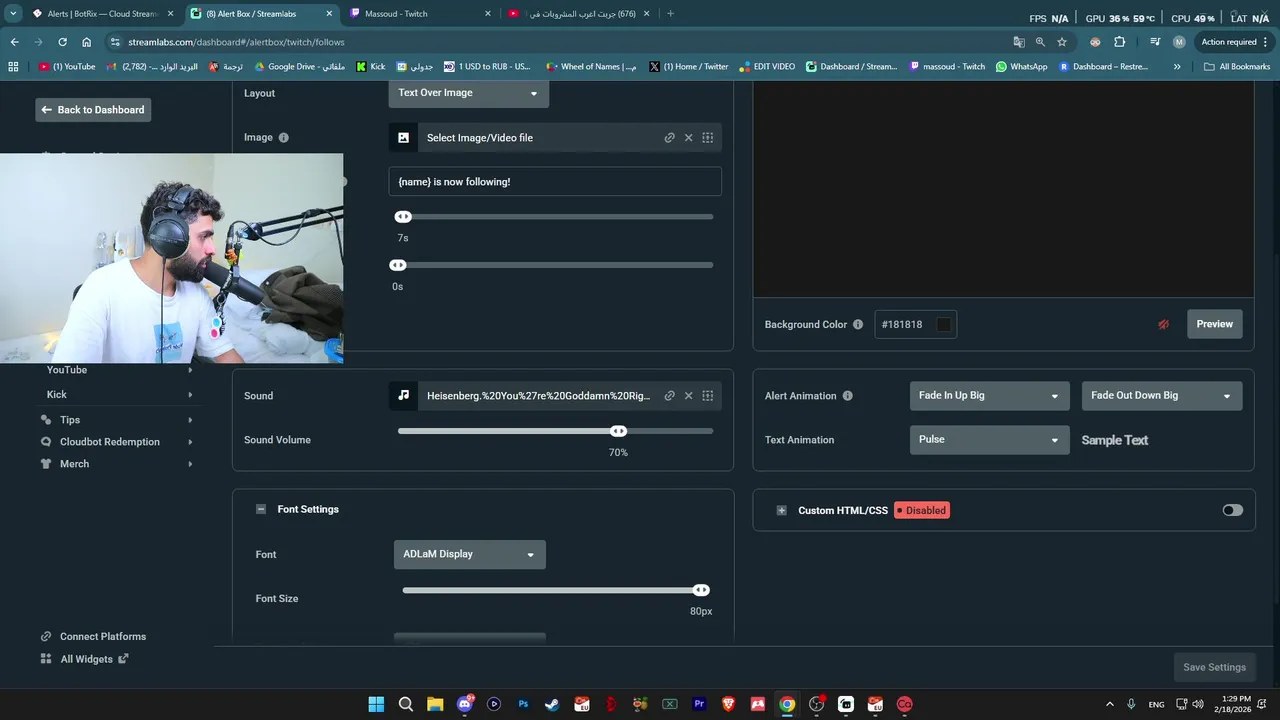Image resolution: width=1280 pixels, height=720 pixels.
Task: Collapse the Font Settings section
Action: tap(261, 509)
